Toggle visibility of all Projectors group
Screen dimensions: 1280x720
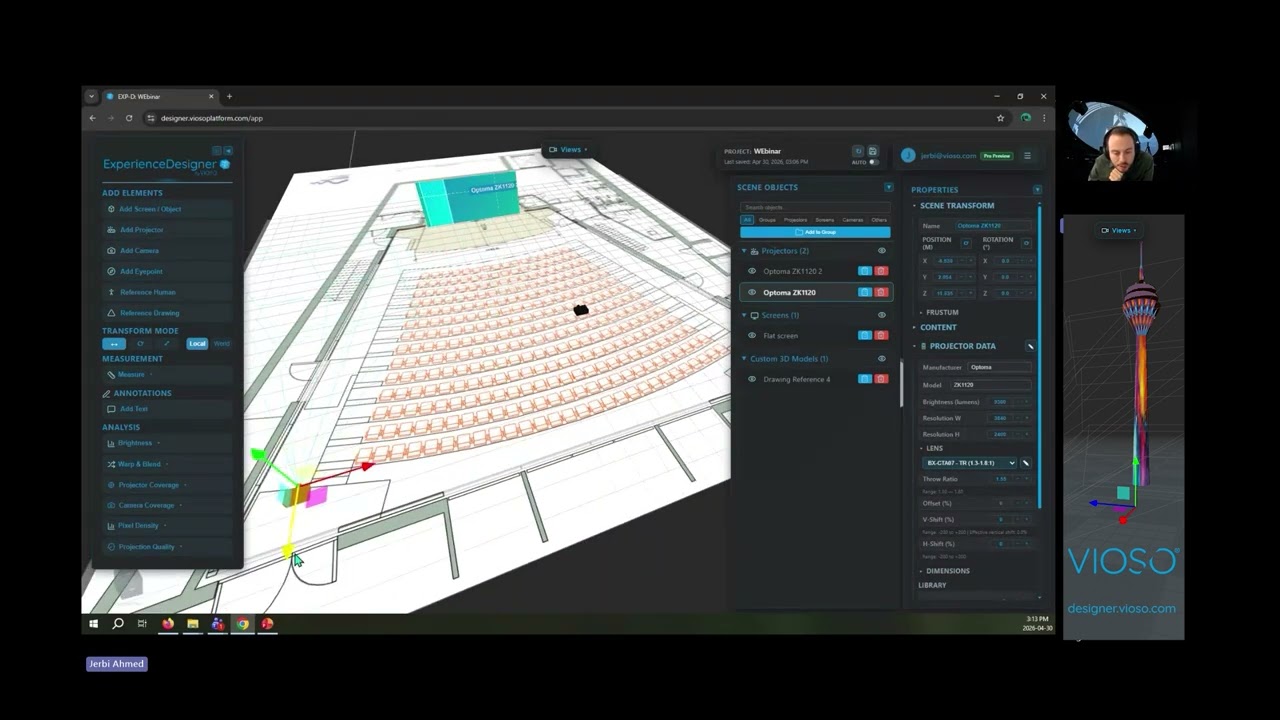(x=881, y=251)
